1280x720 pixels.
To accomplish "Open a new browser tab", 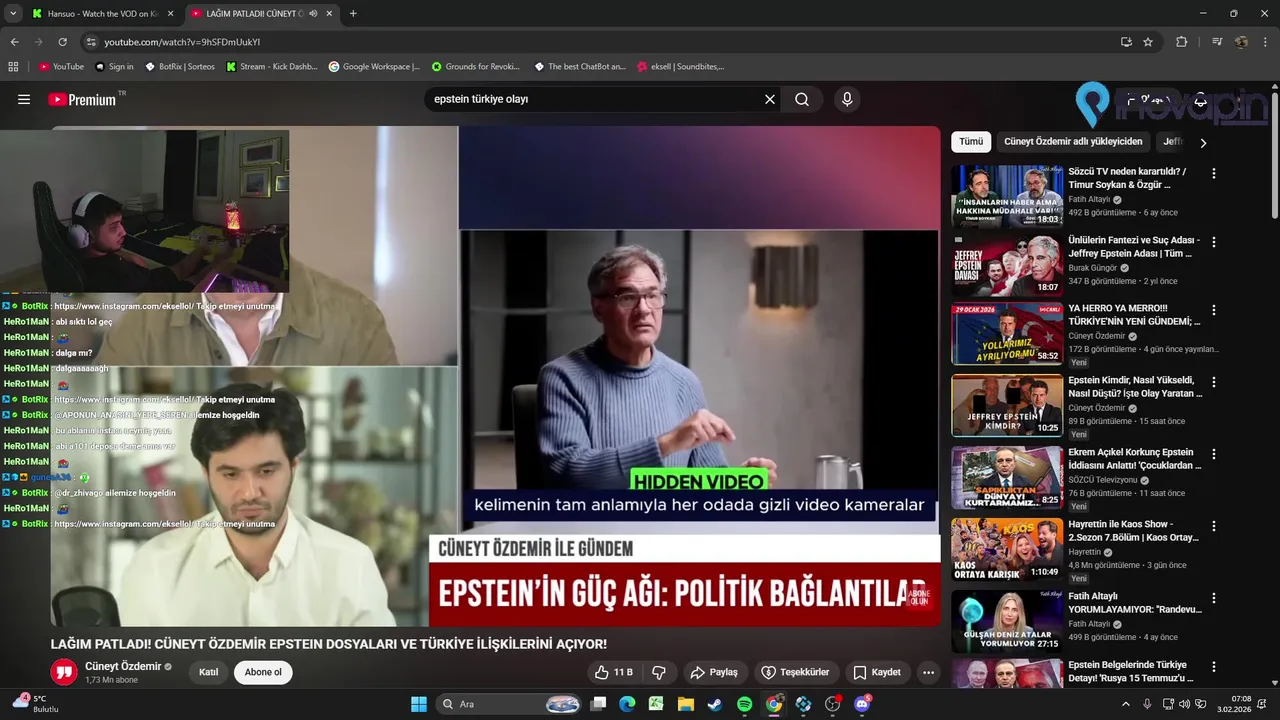I will pyautogui.click(x=353, y=14).
